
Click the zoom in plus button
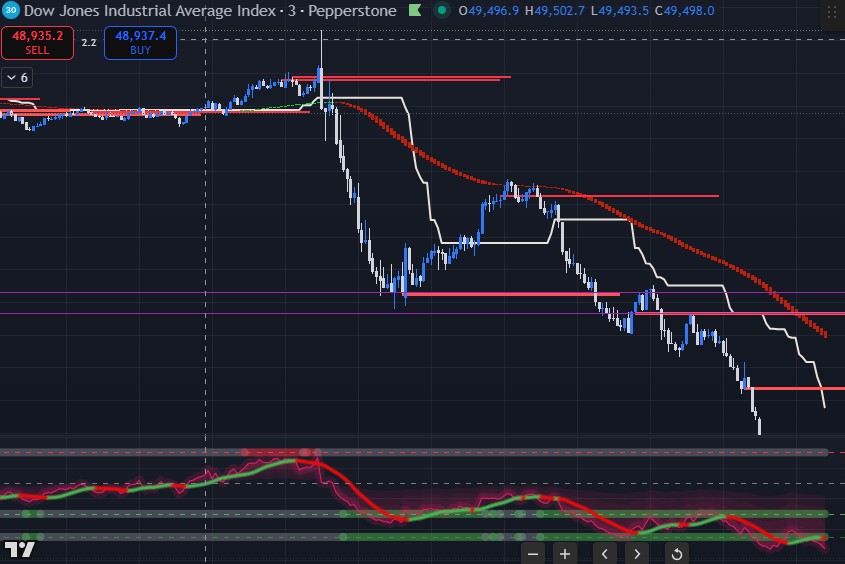pos(565,553)
